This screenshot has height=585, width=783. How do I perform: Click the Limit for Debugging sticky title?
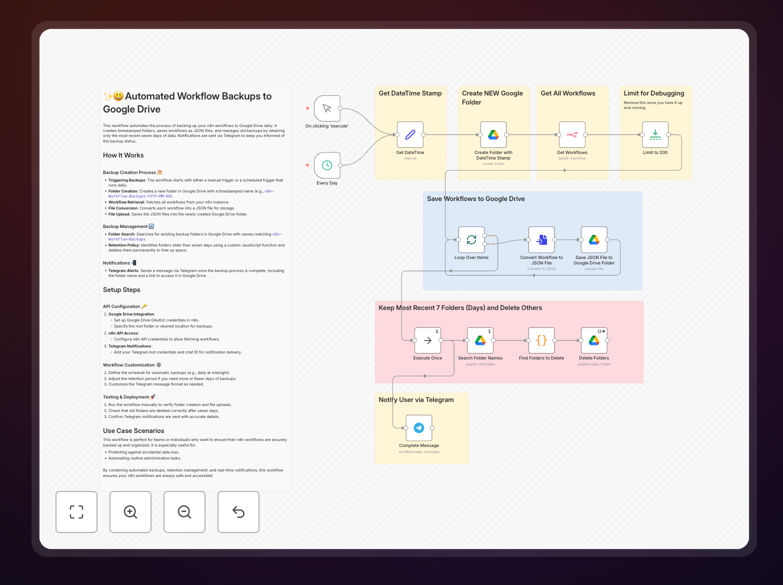pyautogui.click(x=654, y=93)
